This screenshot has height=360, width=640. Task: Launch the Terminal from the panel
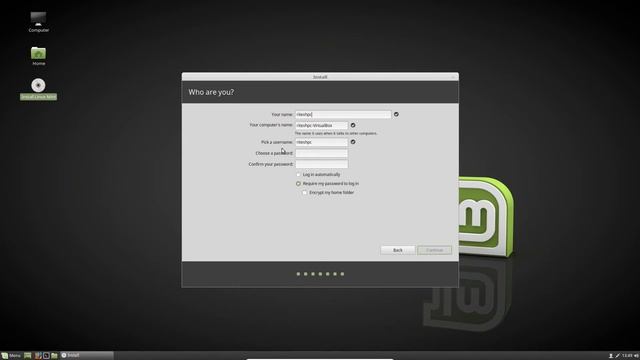click(x=46, y=356)
